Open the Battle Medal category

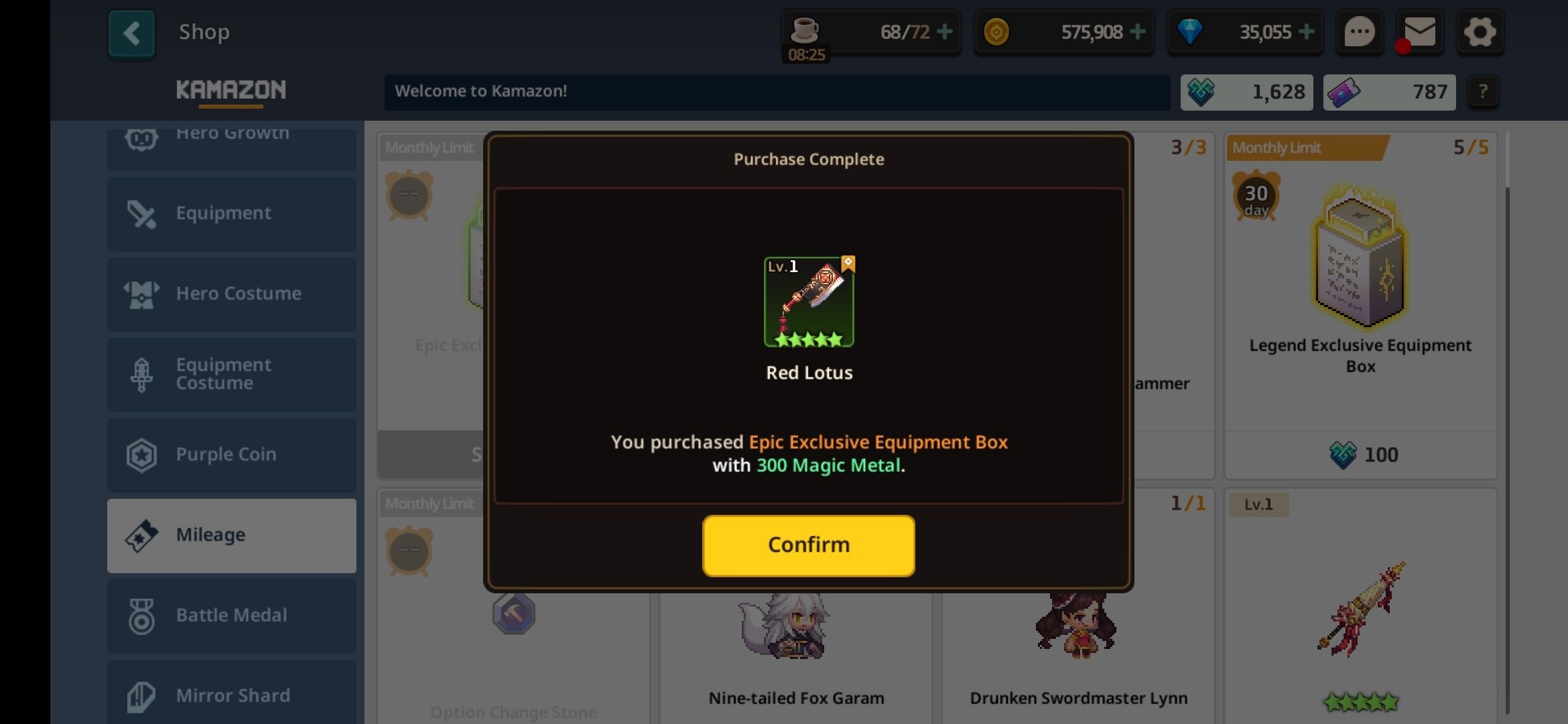pyautogui.click(x=232, y=616)
